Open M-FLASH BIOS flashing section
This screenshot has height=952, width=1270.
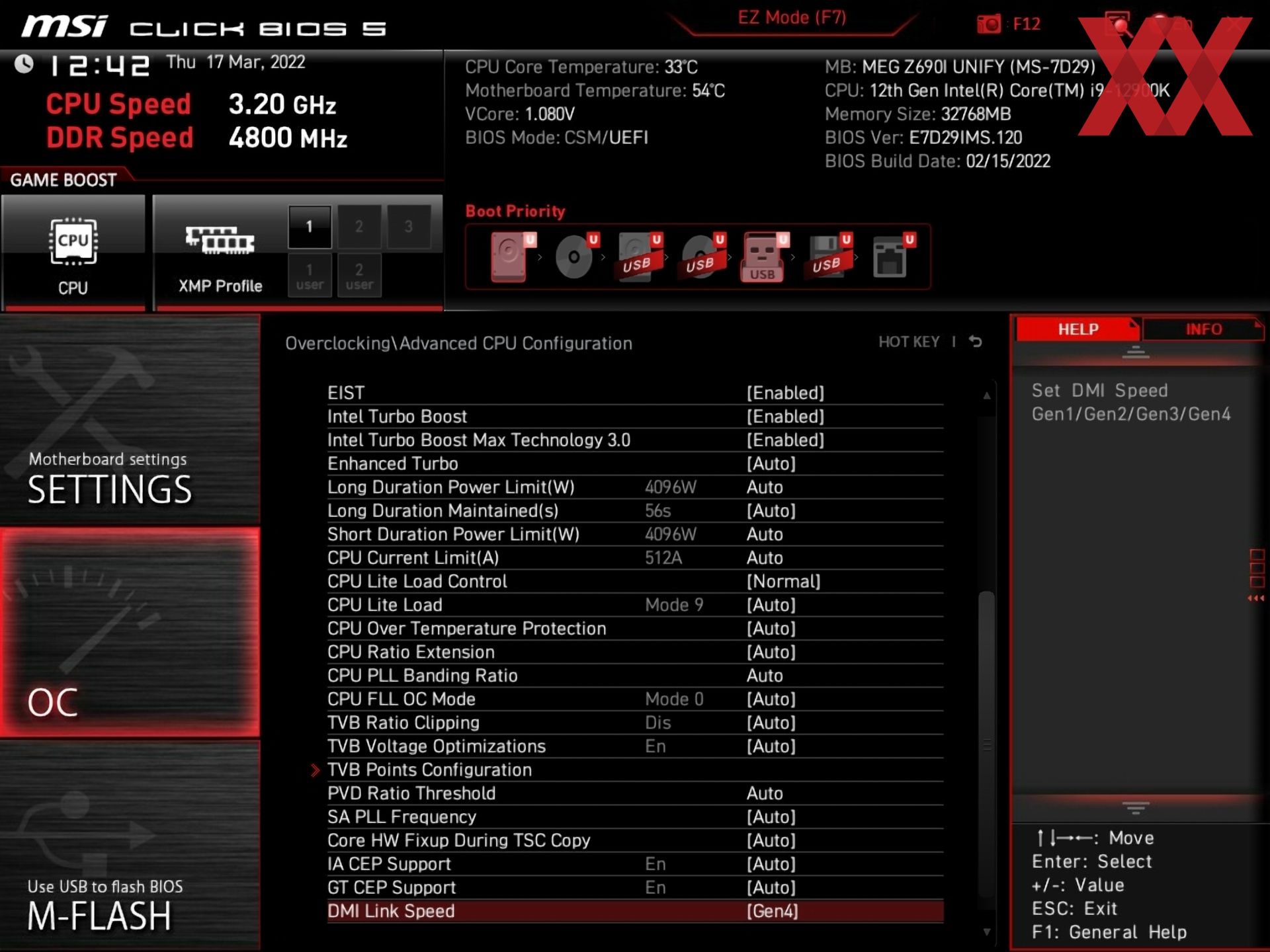point(130,845)
